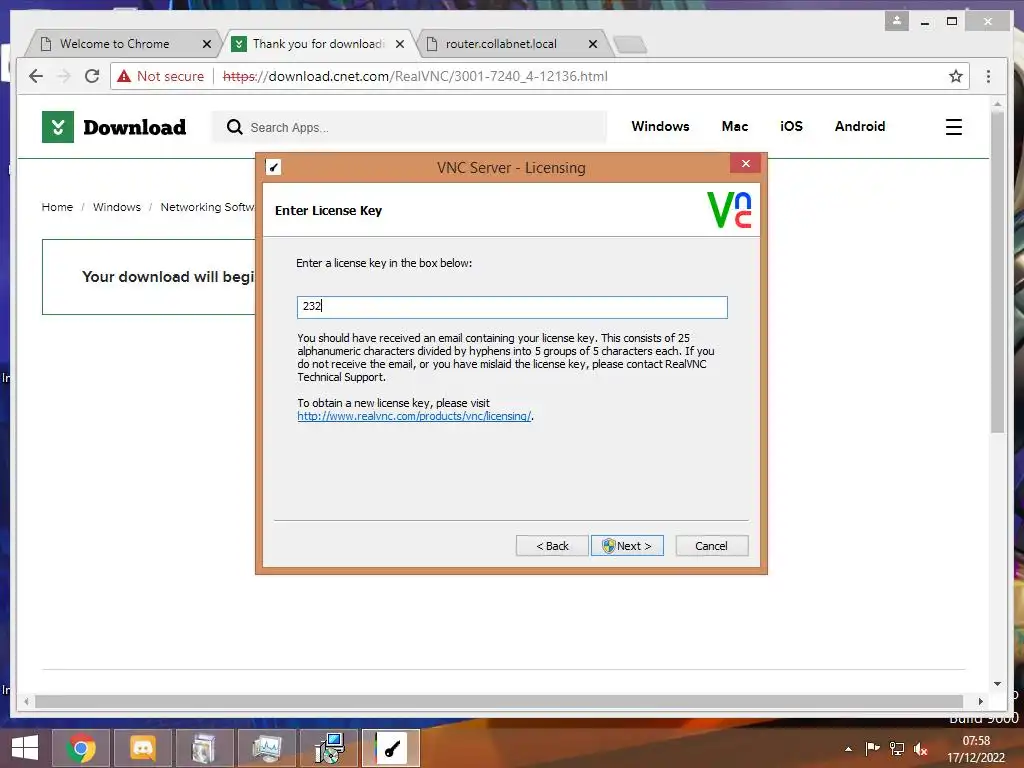Click the VNC Licensing dialog title icon
This screenshot has width=1024, height=768.
(274, 167)
